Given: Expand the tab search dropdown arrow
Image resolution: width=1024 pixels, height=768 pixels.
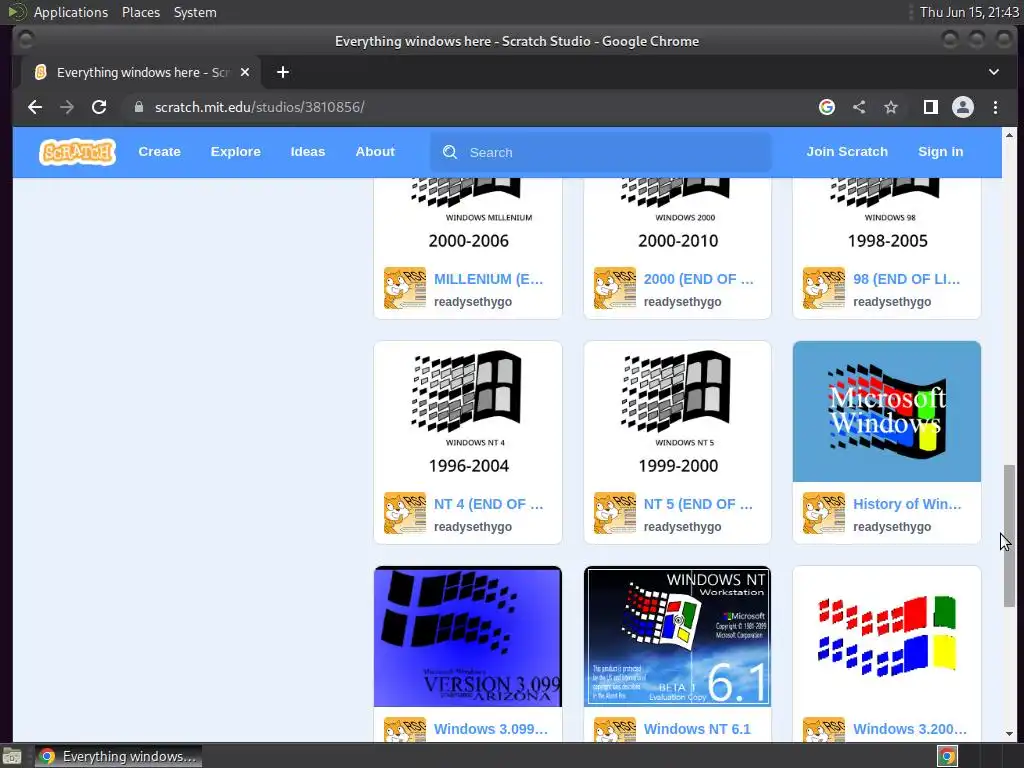Looking at the screenshot, I should tap(994, 72).
